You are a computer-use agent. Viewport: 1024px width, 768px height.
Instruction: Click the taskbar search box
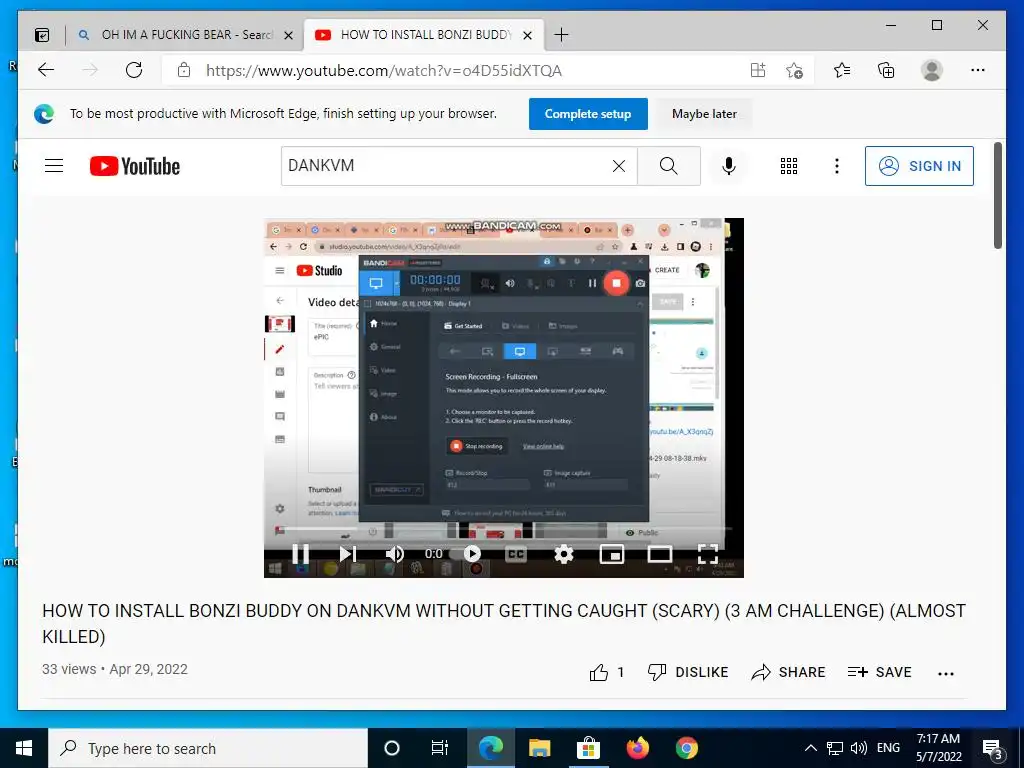208,748
